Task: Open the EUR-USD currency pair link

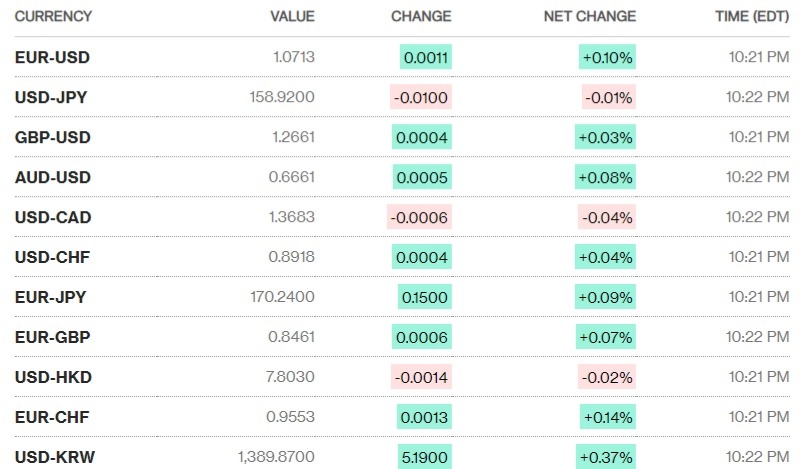Action: pyautogui.click(x=52, y=57)
